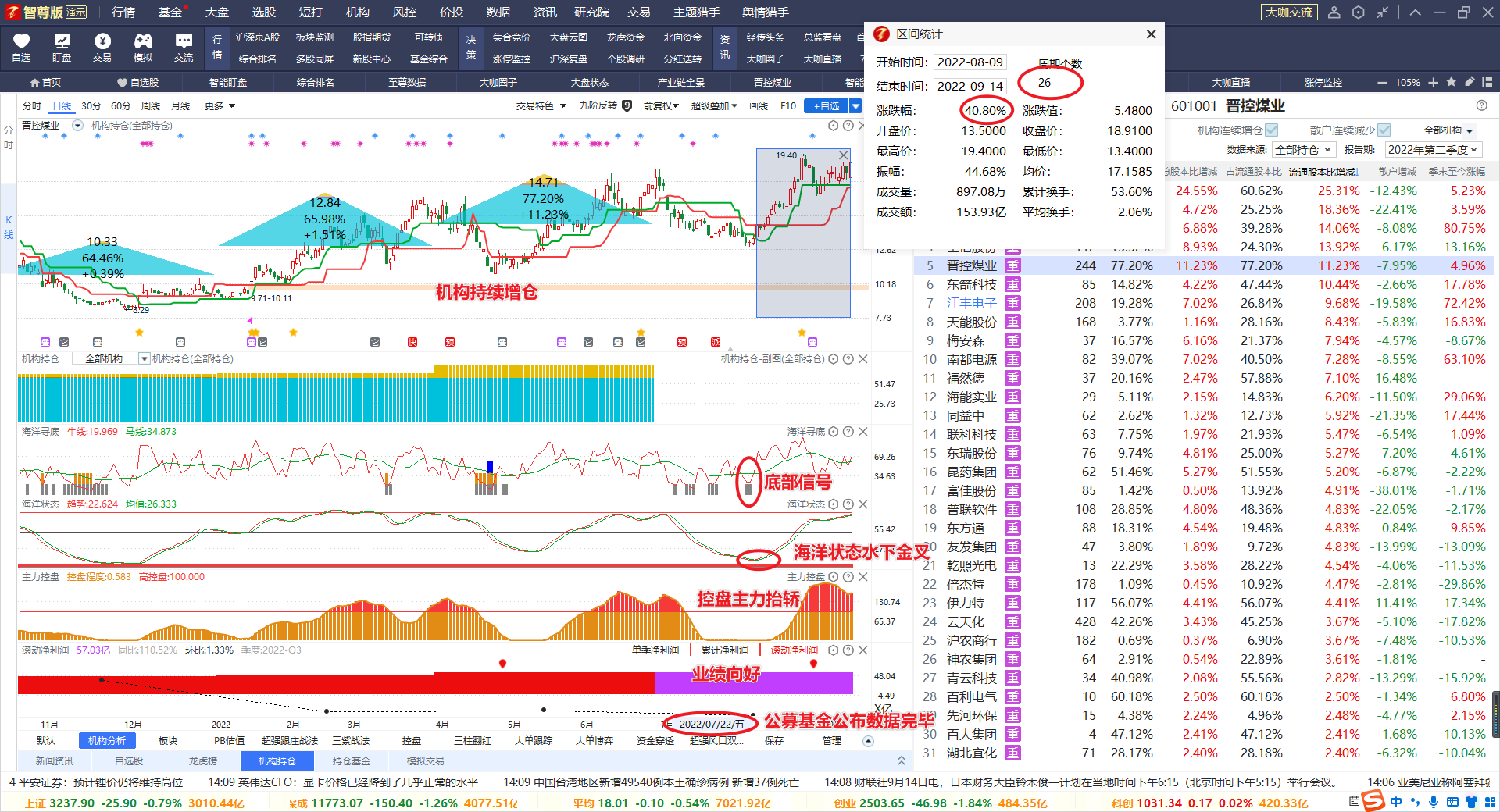Screen dimensions: 1500x812
Task: Click the pencil edit icon beside zoom
Action: point(1470,81)
